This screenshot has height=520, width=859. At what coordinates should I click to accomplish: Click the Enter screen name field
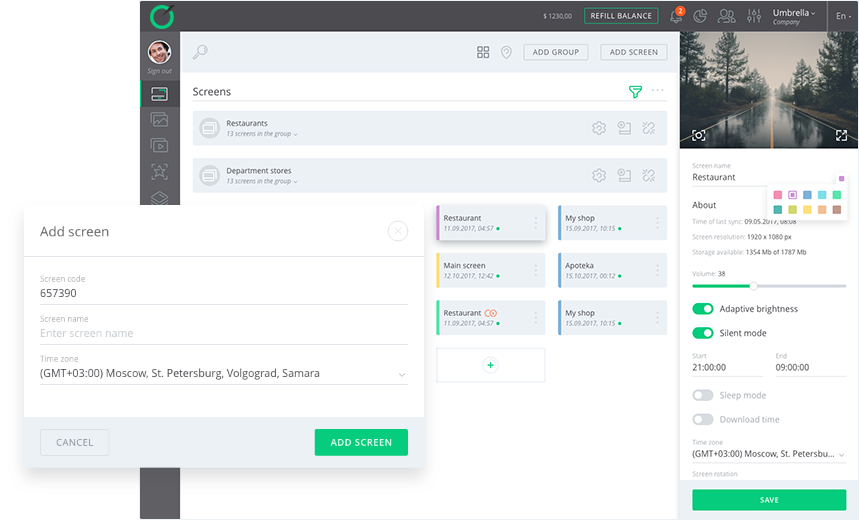[223, 333]
